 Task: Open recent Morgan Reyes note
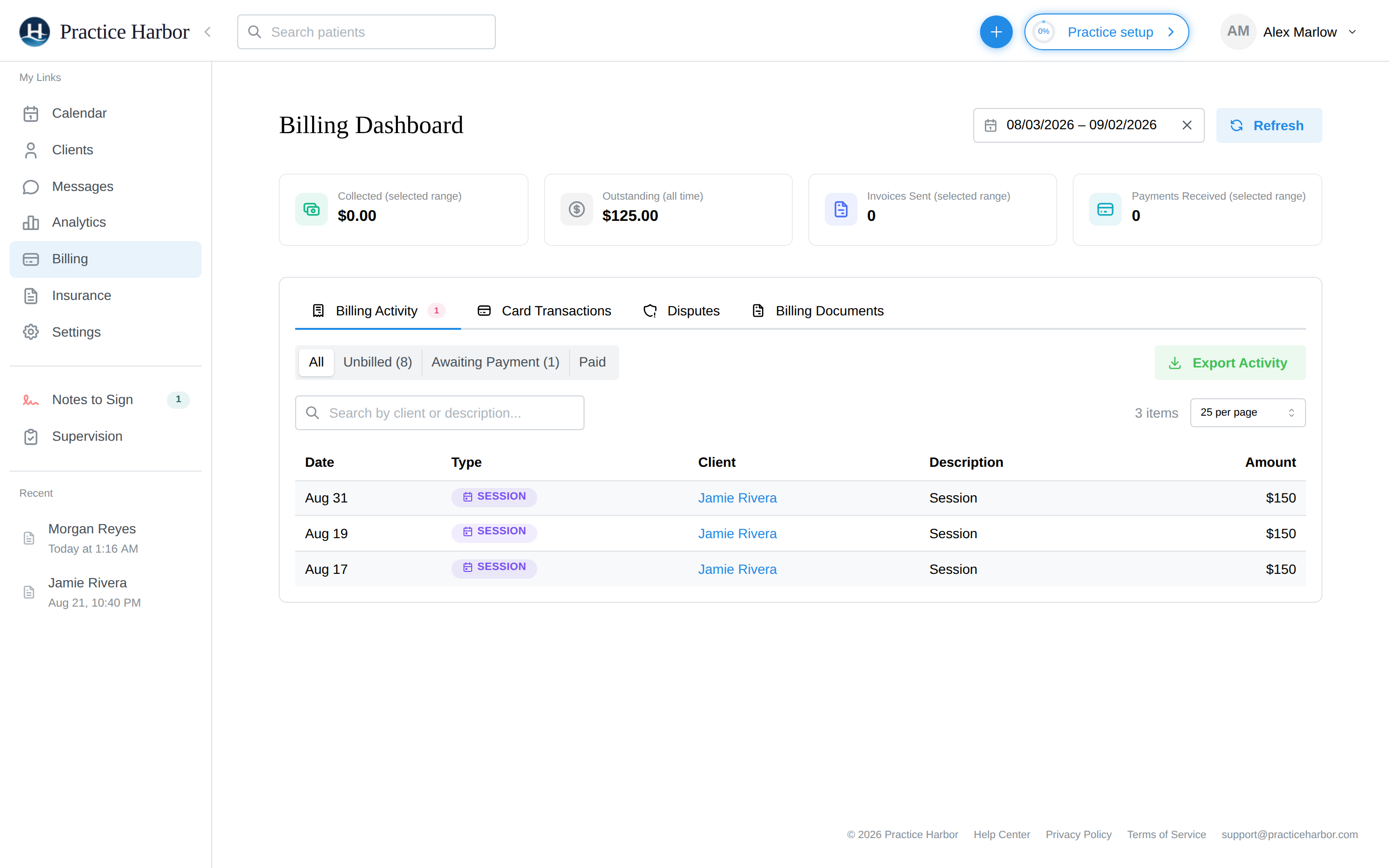(x=106, y=538)
